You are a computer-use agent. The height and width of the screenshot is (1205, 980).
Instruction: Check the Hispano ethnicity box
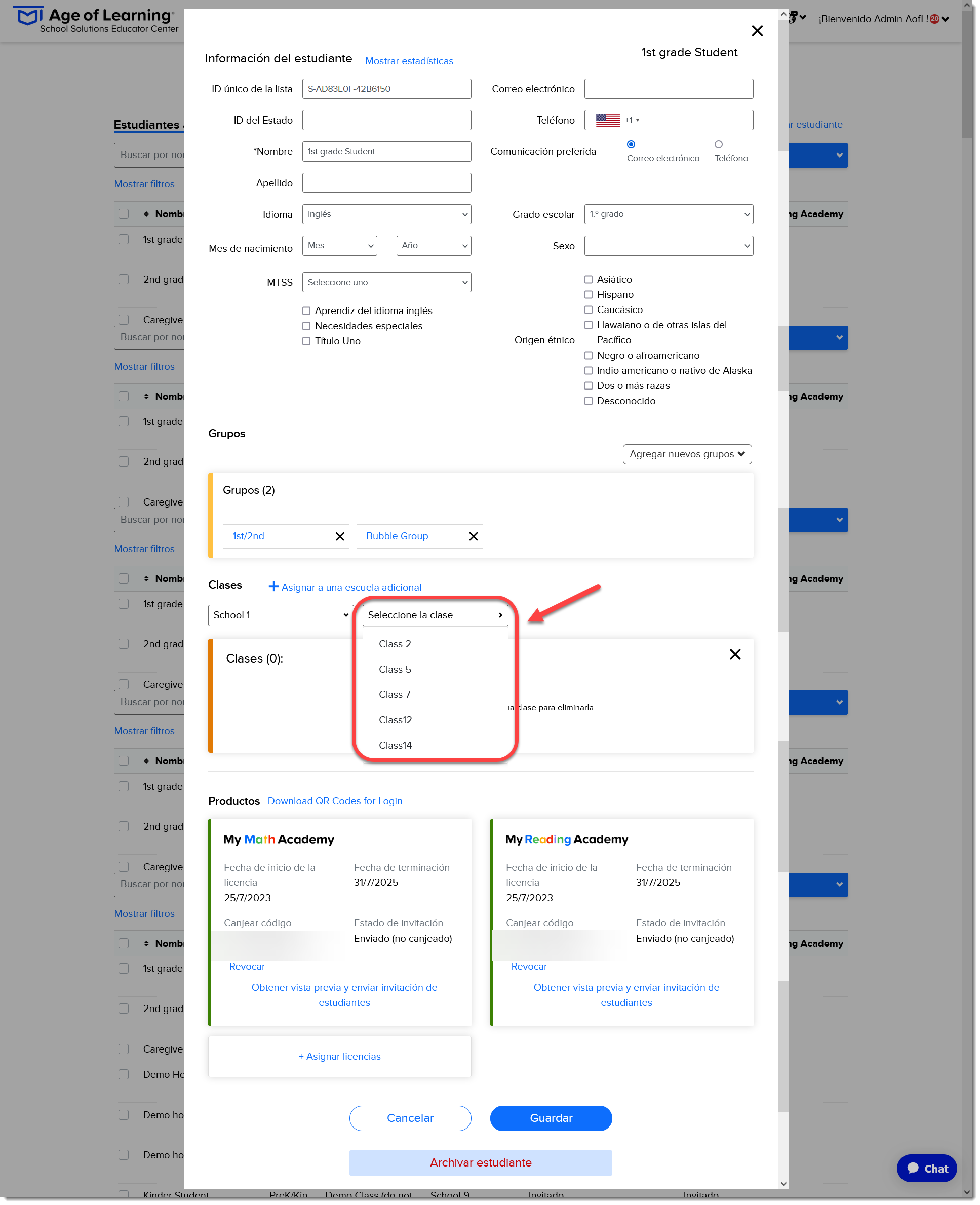coord(588,295)
